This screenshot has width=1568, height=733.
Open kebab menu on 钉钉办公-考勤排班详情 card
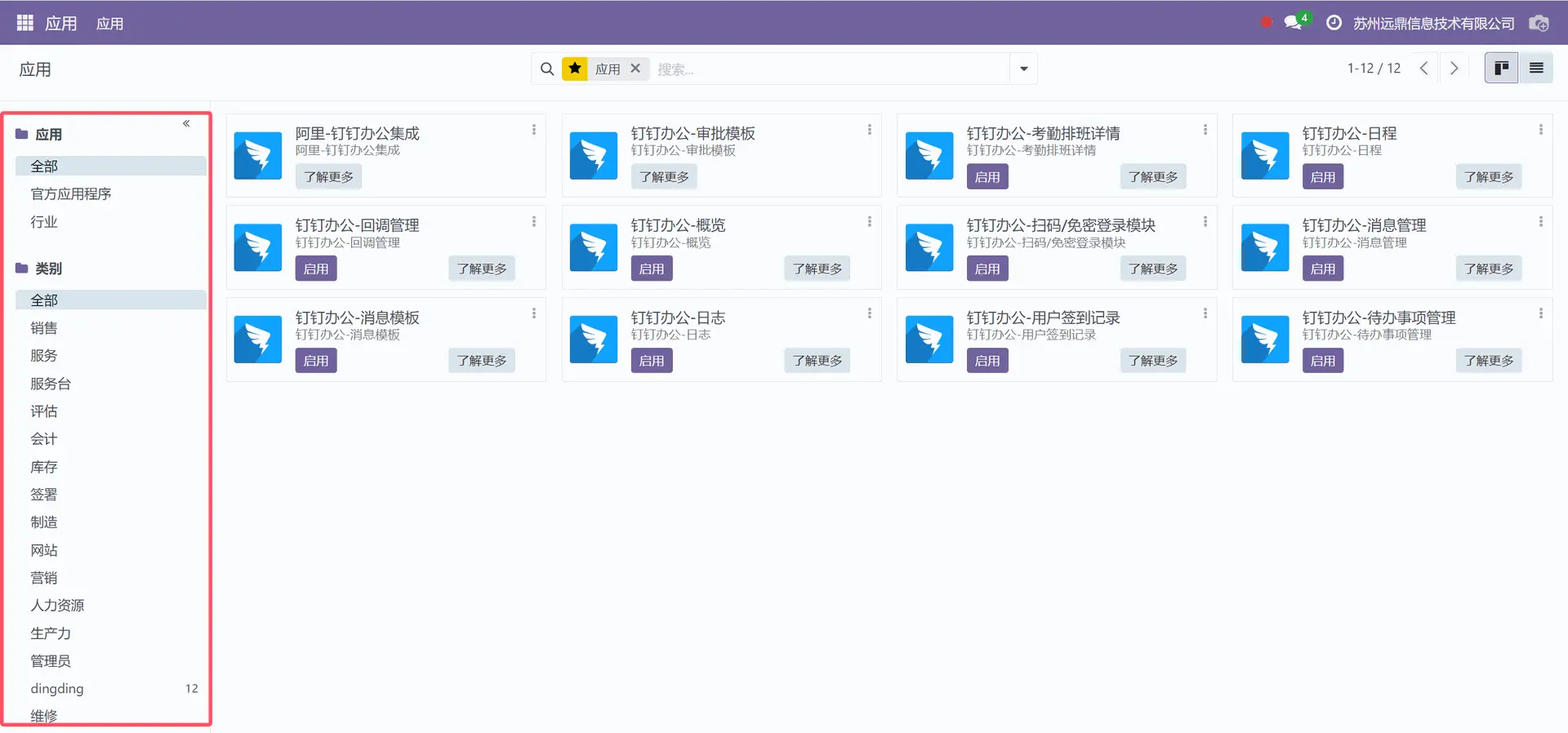point(1205,130)
